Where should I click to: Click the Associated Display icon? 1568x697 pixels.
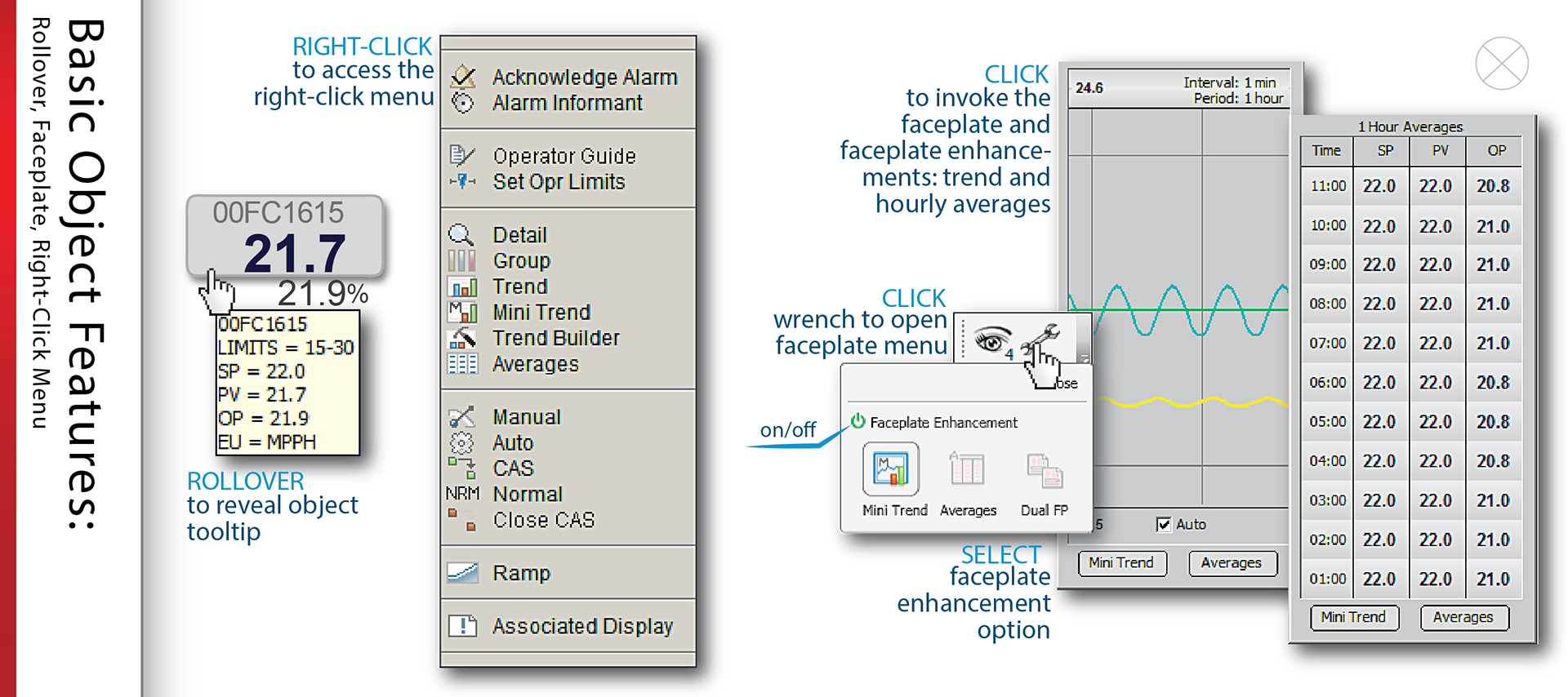[462, 626]
